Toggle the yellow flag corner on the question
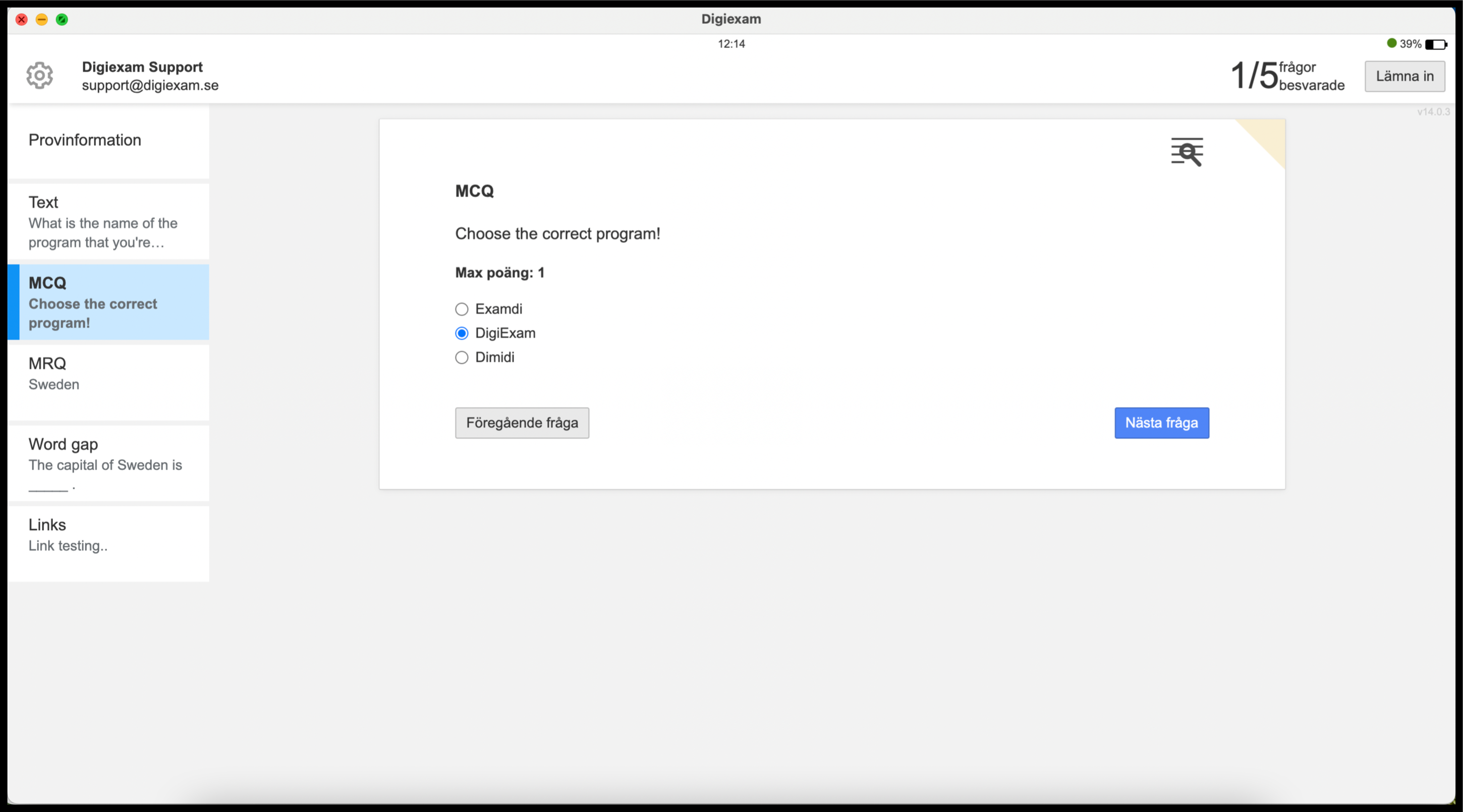The image size is (1463, 812). [1268, 136]
